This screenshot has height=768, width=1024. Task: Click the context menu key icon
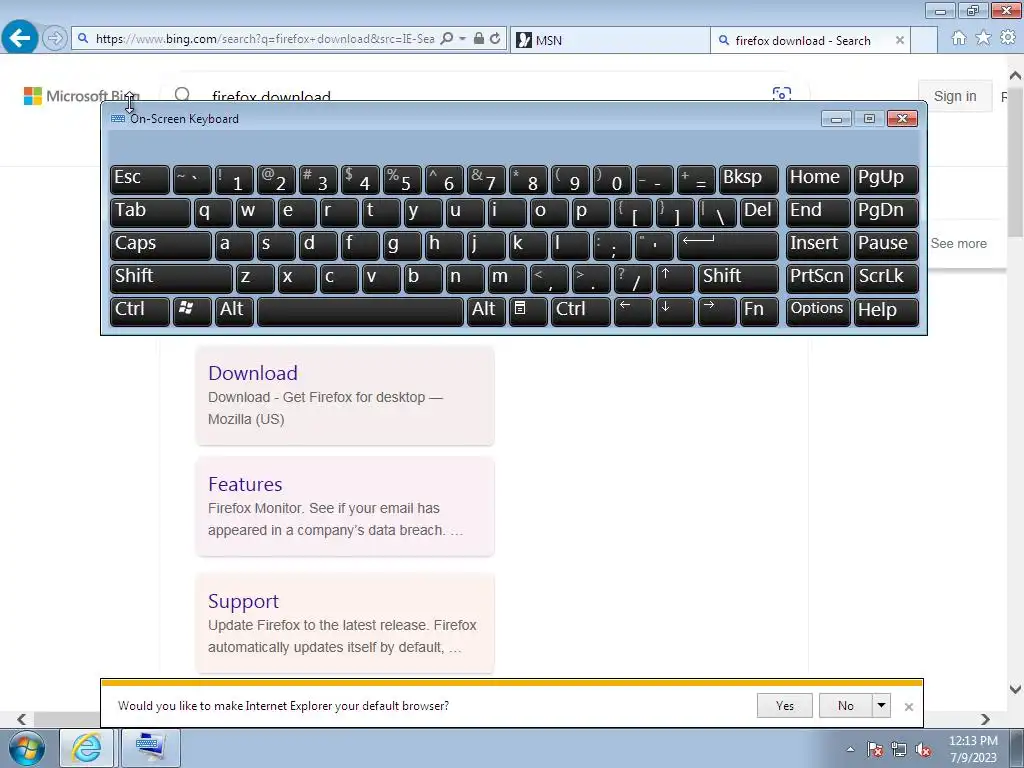click(528, 310)
